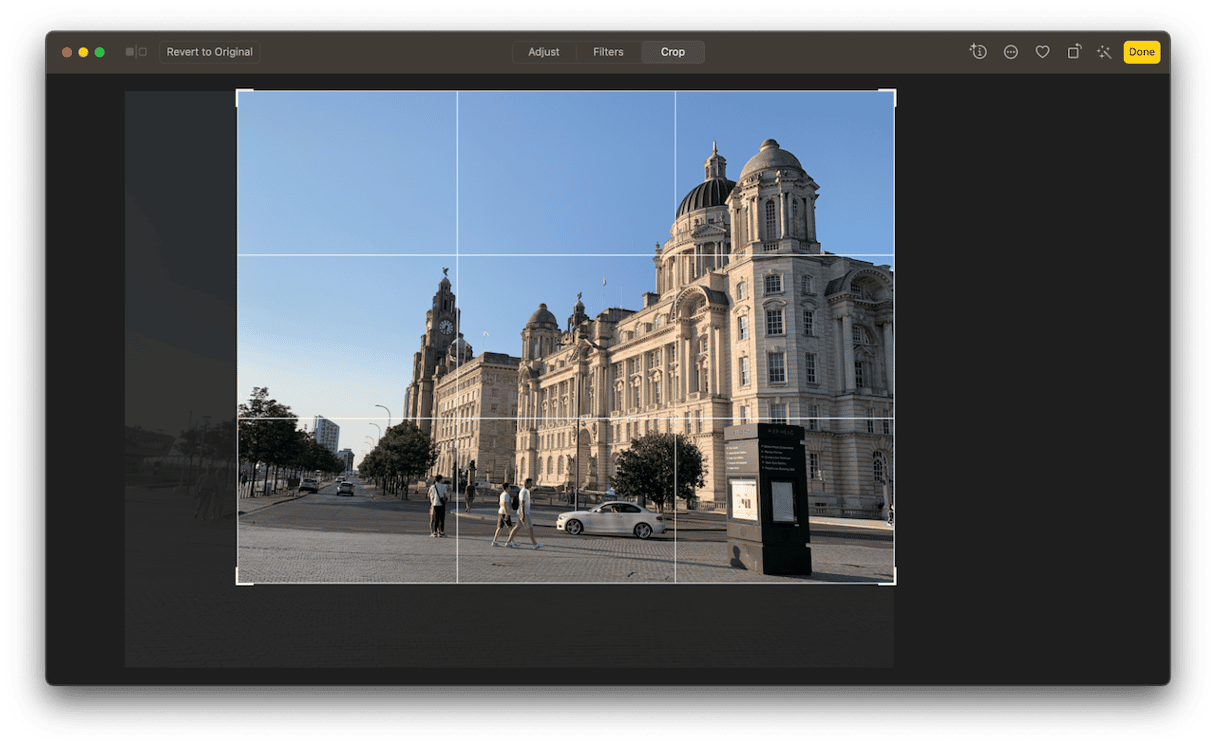Show photo info with the info icon
Viewport: 1216px width, 746px height.
click(x=978, y=52)
